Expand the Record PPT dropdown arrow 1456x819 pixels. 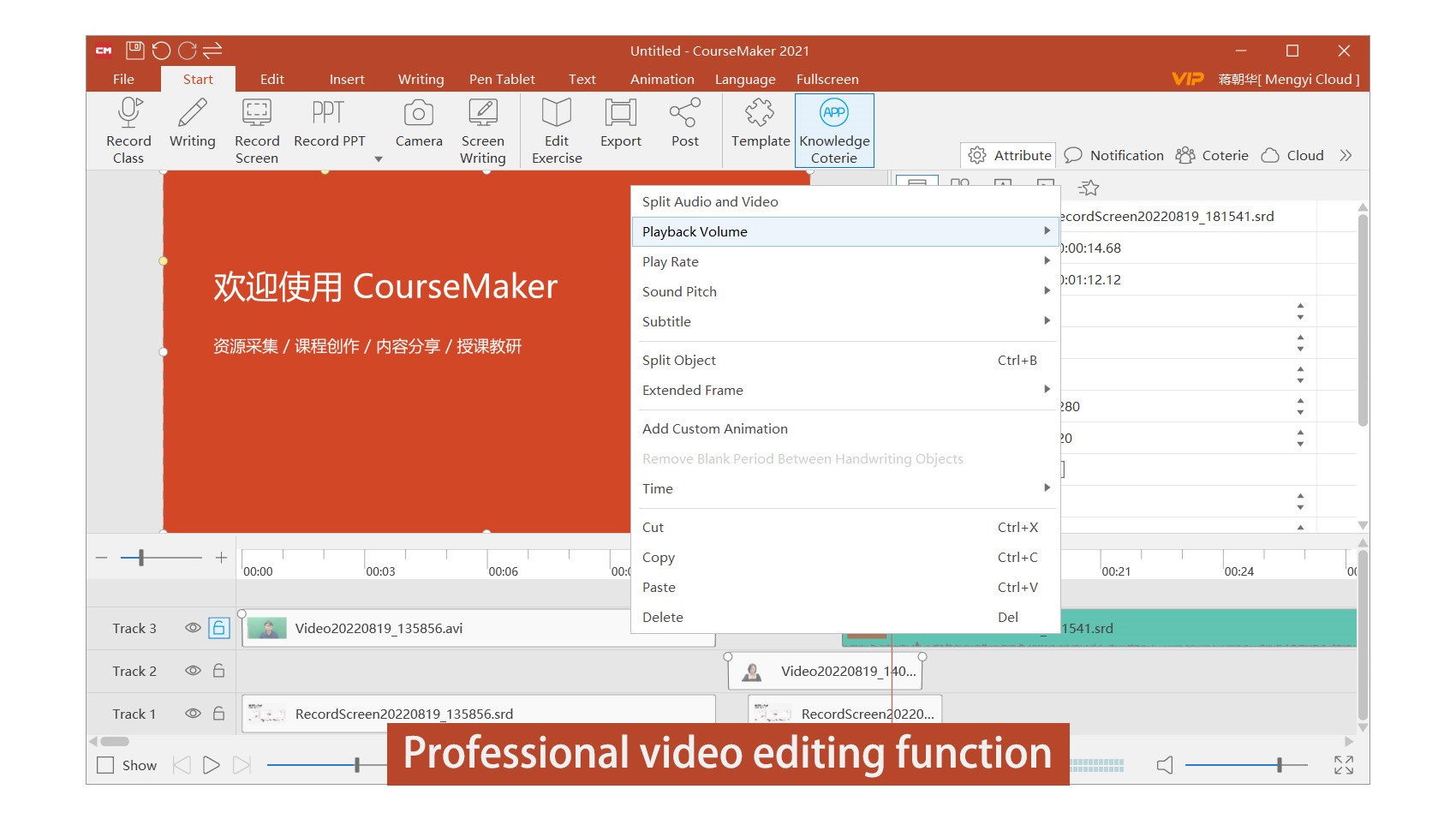[379, 159]
